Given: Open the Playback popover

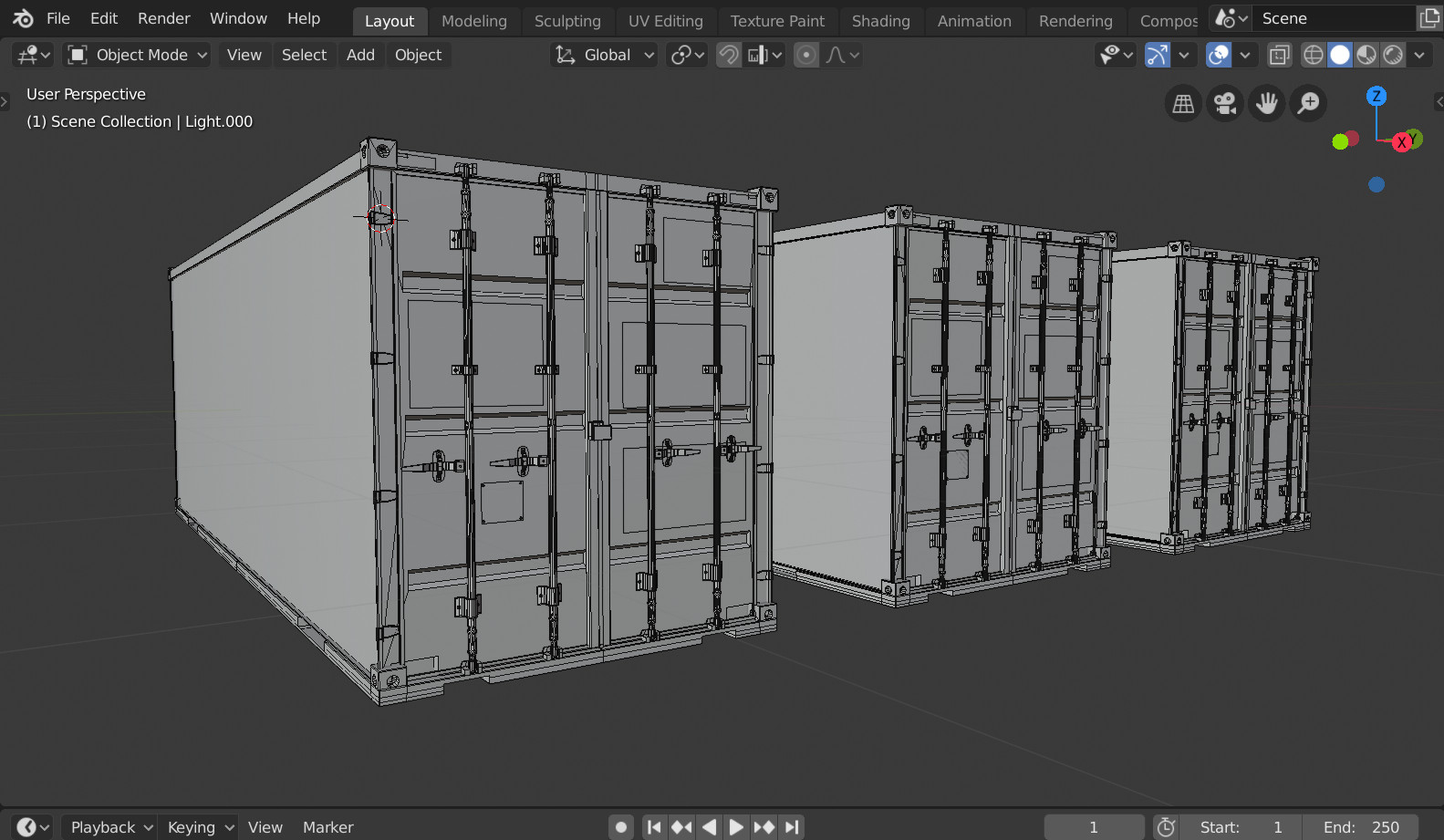Looking at the screenshot, I should [110, 827].
